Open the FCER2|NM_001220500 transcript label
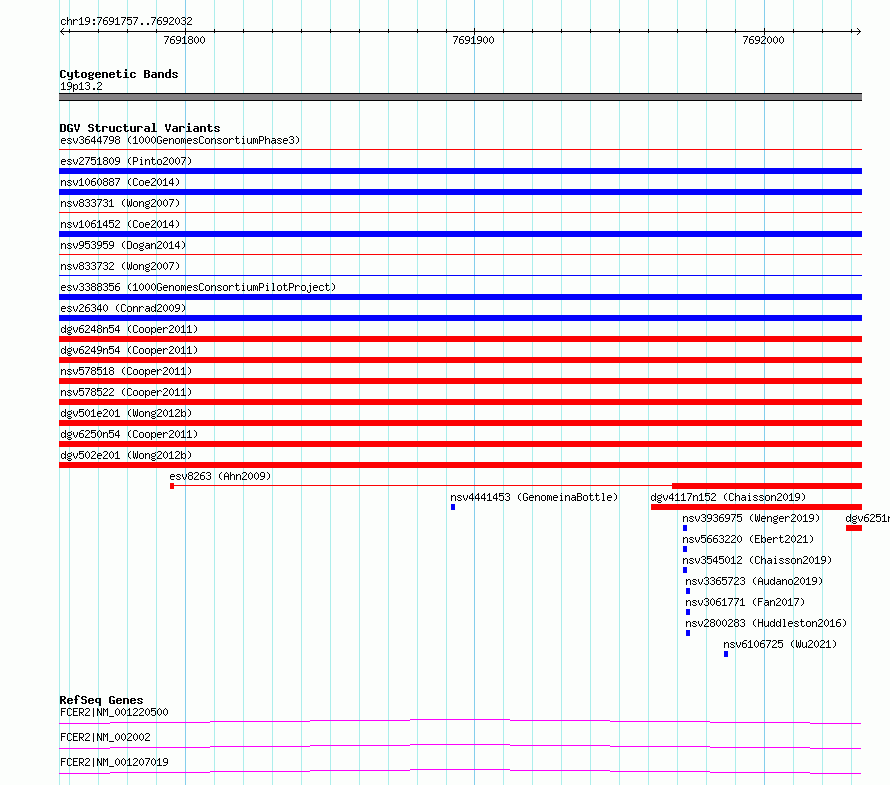Image resolution: width=890 pixels, height=785 pixels. 114,712
